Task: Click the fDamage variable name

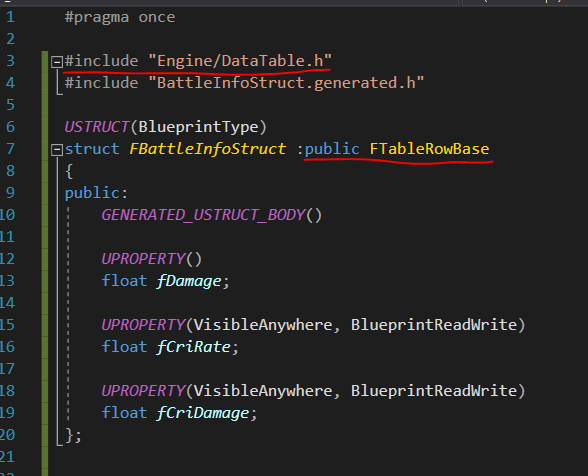Action: click(x=189, y=281)
